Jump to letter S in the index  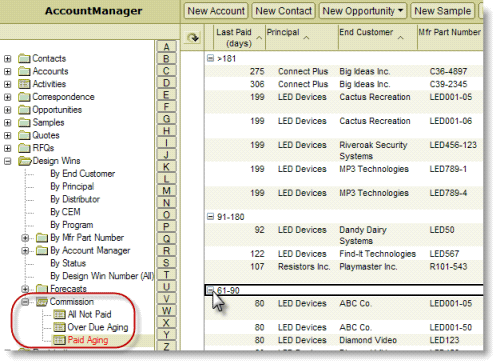pyautogui.click(x=166, y=263)
